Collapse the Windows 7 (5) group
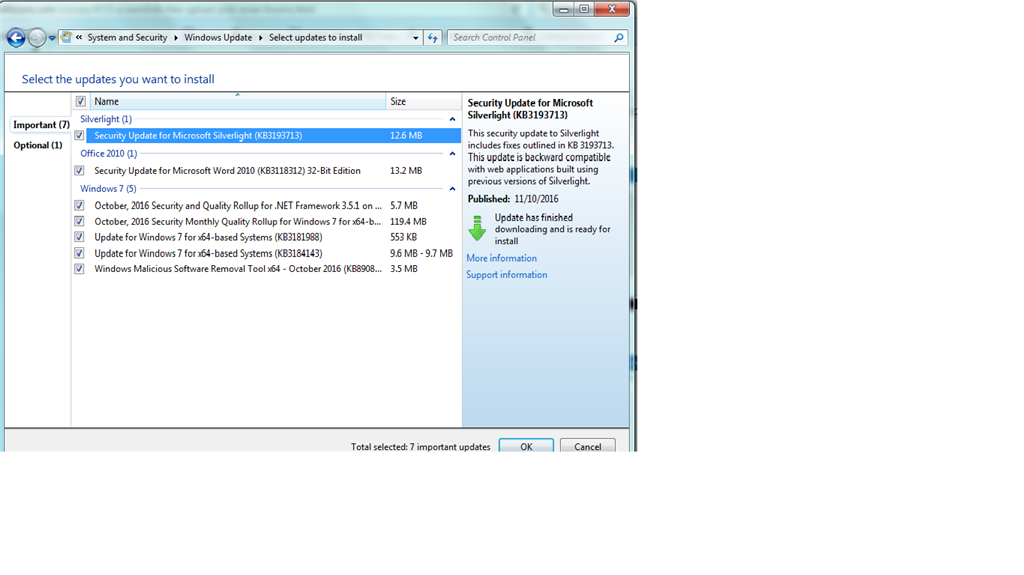Viewport: 1024px width, 575px height. pyautogui.click(x=452, y=189)
